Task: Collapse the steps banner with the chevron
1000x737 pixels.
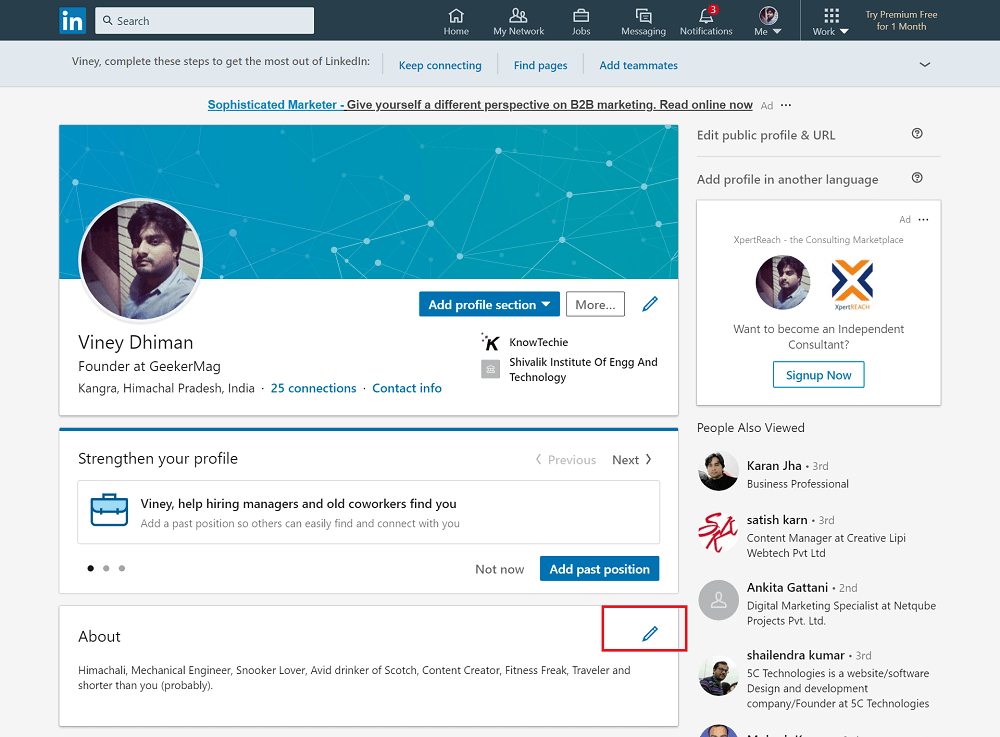Action: point(925,64)
